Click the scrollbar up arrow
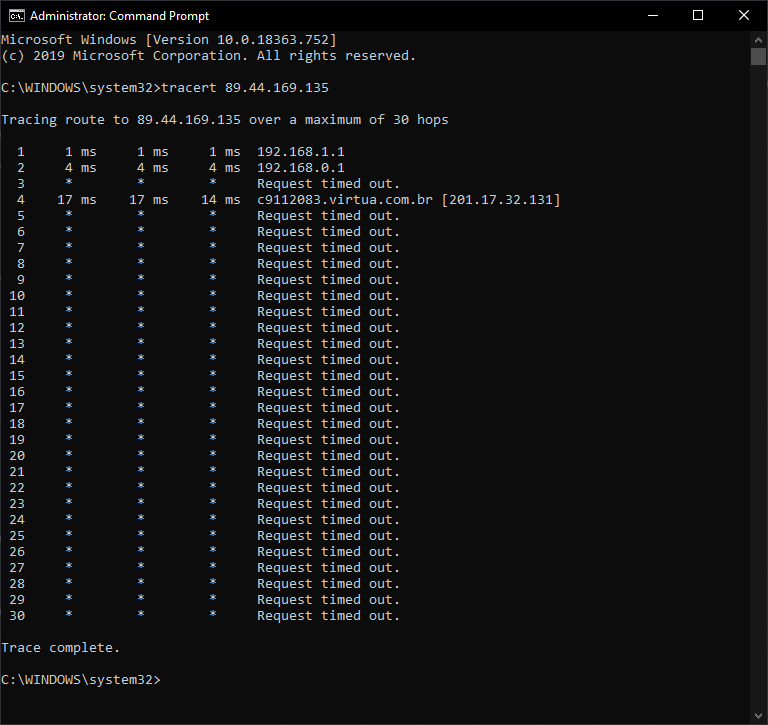Screen dimensions: 768x725 758,40
